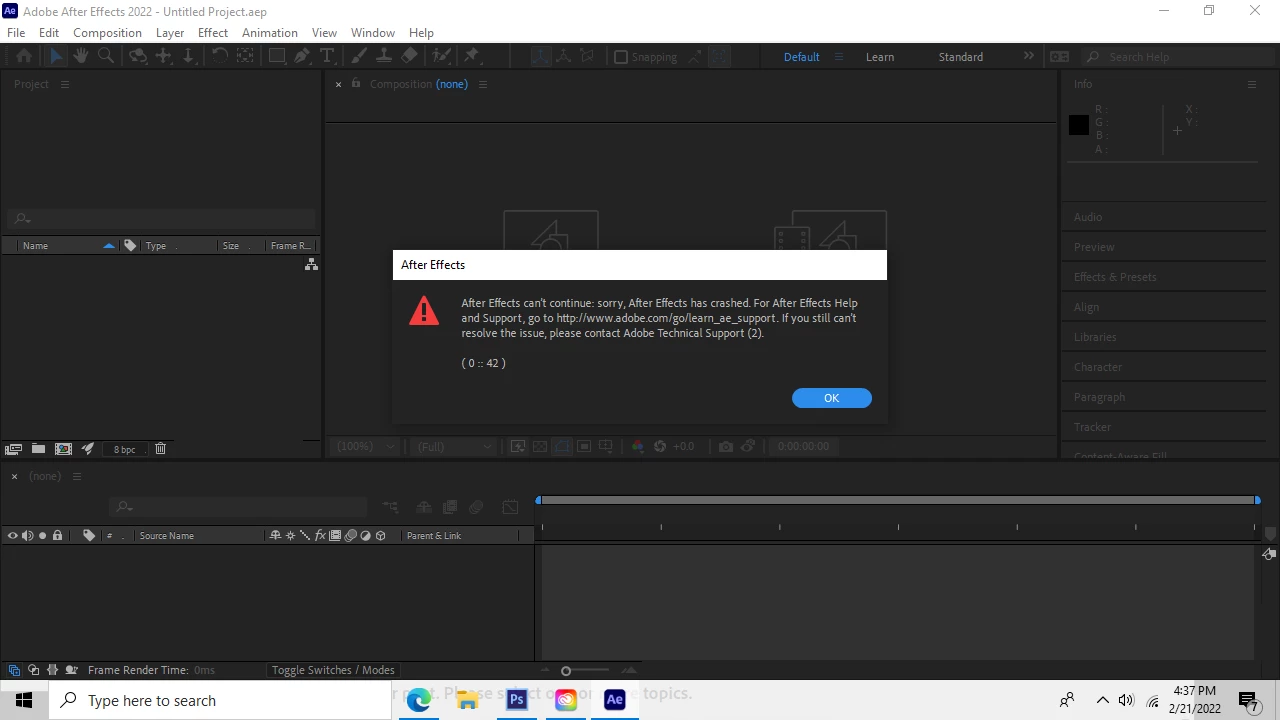Image resolution: width=1280 pixels, height=720 pixels.
Task: Toggle Switches / Modes button
Action: 333,670
